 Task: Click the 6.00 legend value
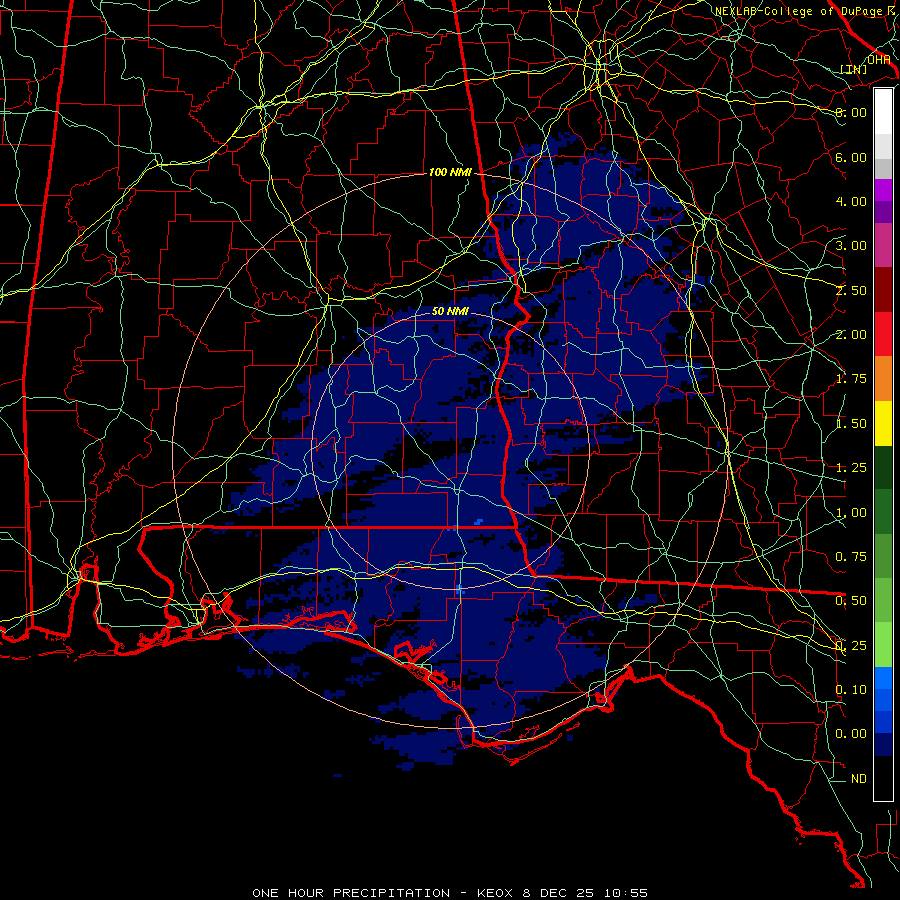click(x=851, y=157)
